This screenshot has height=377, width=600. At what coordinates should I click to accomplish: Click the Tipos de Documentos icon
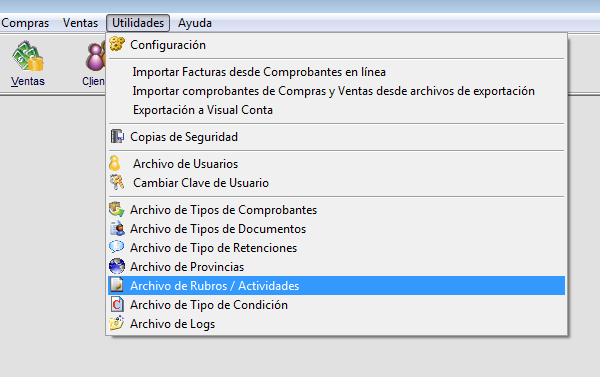tap(117, 228)
